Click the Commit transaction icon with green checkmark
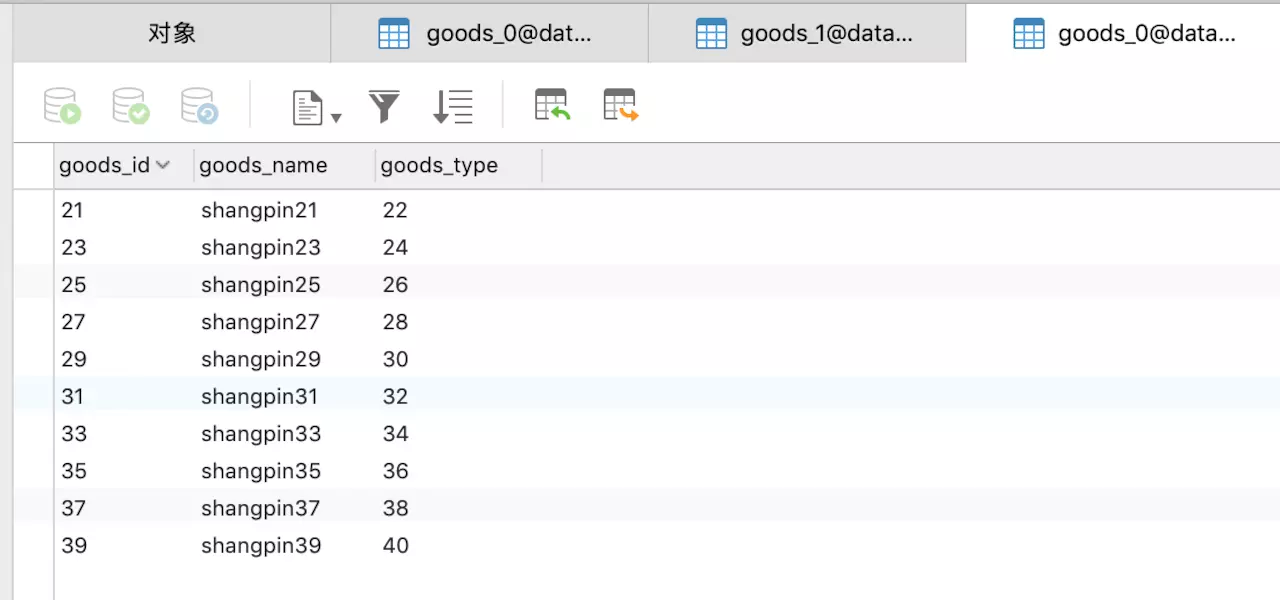 (x=130, y=106)
